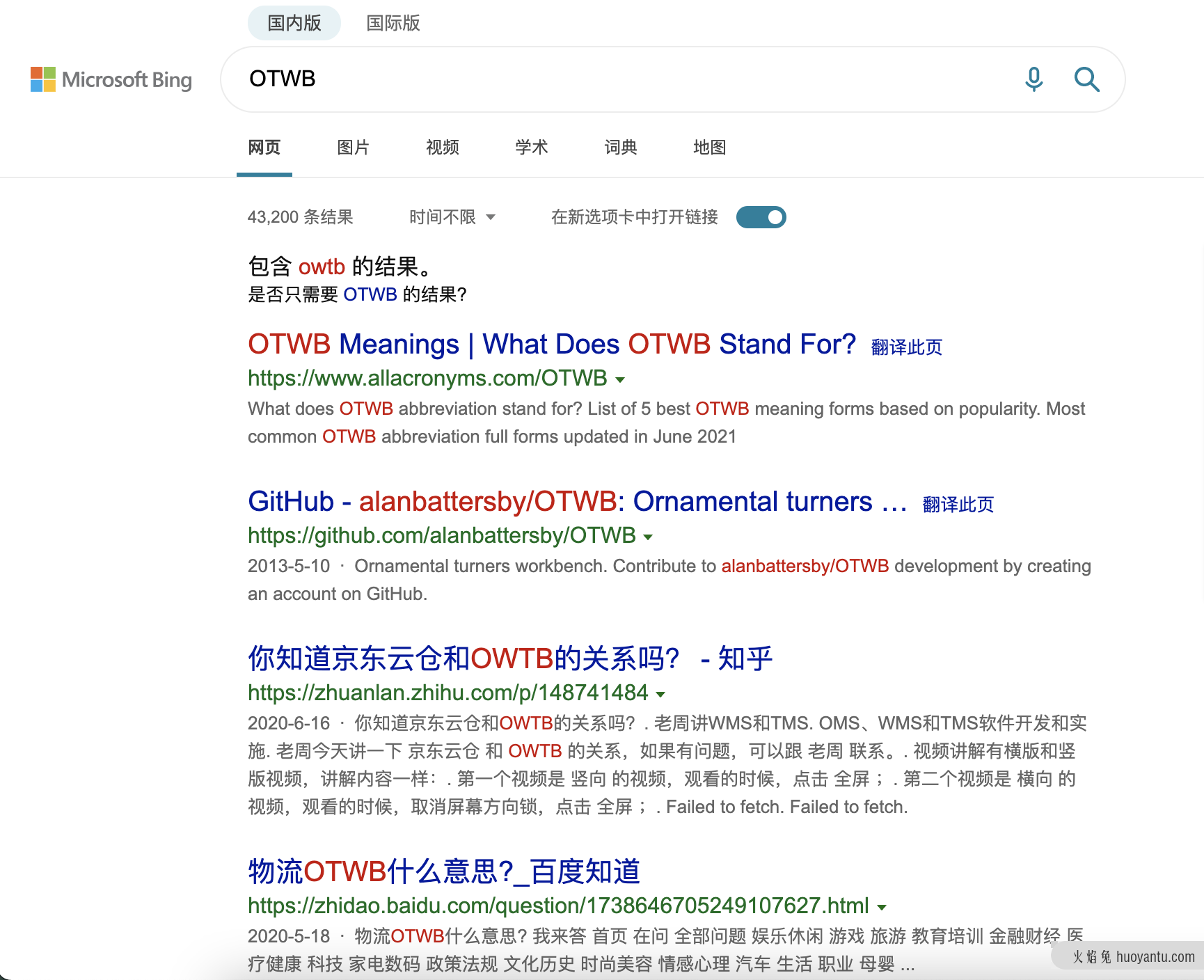Select the 地图 tab
The width and height of the screenshot is (1204, 980).
pyautogui.click(x=710, y=148)
